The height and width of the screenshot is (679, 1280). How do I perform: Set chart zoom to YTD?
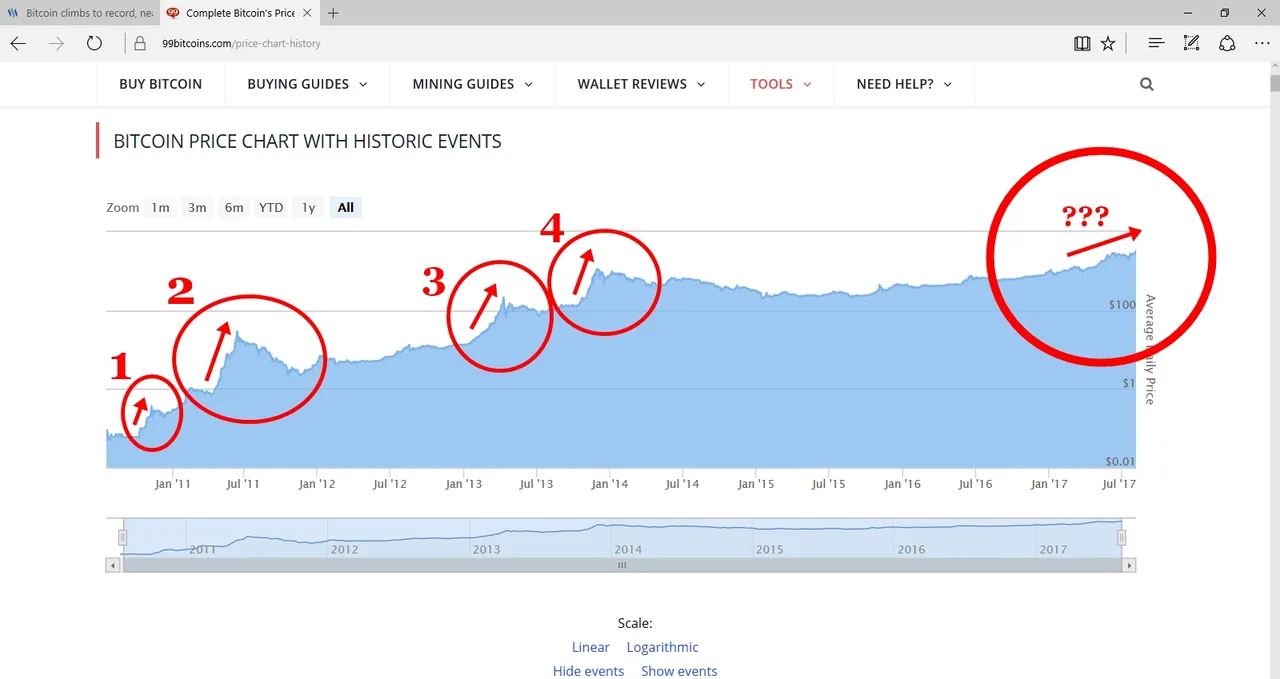point(271,207)
